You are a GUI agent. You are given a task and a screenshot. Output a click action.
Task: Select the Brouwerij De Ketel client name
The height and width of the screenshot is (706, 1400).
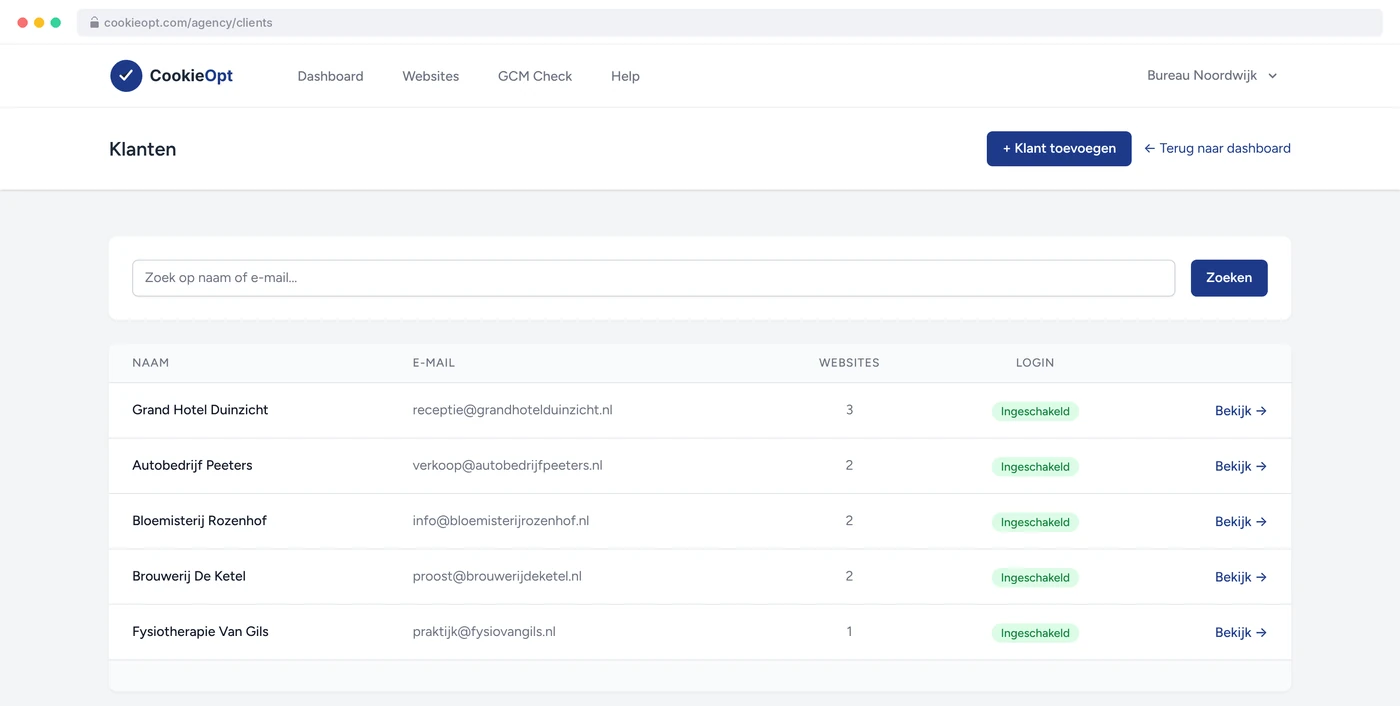[x=189, y=576]
